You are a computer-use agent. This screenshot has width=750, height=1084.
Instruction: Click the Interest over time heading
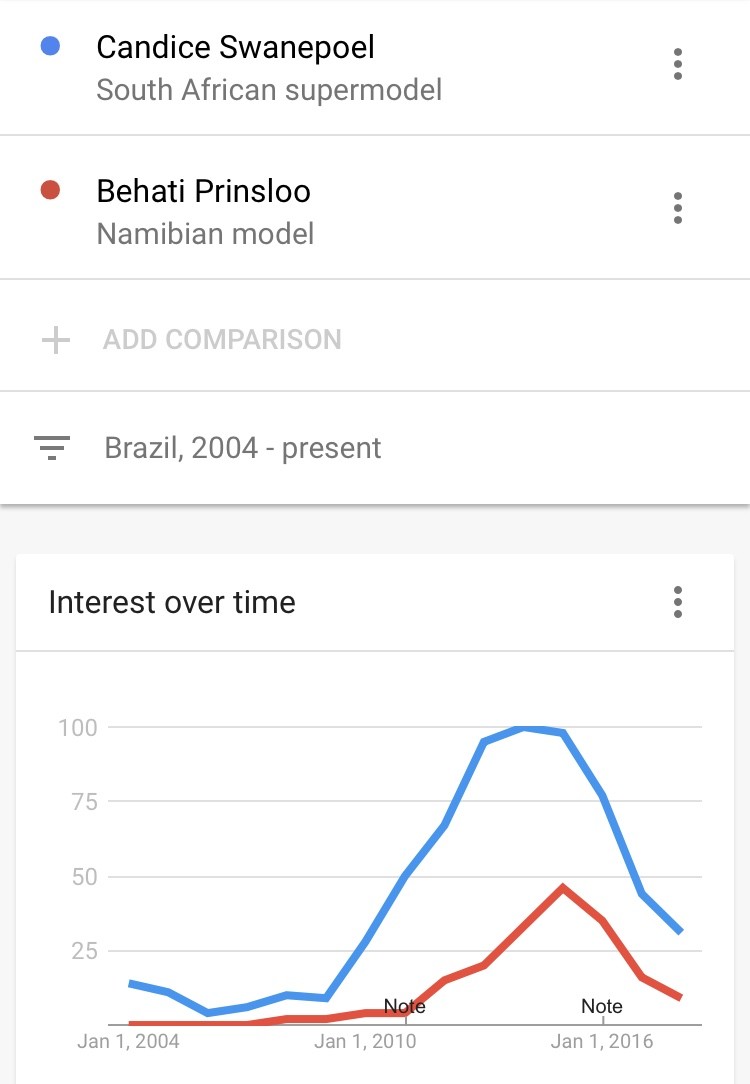(172, 602)
